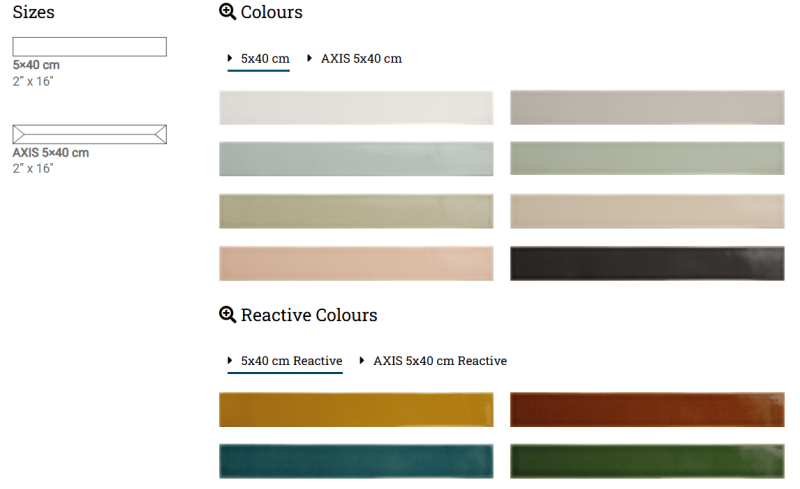
Task: Click the AXIS 5x40 cm size label
Action: coord(51,153)
